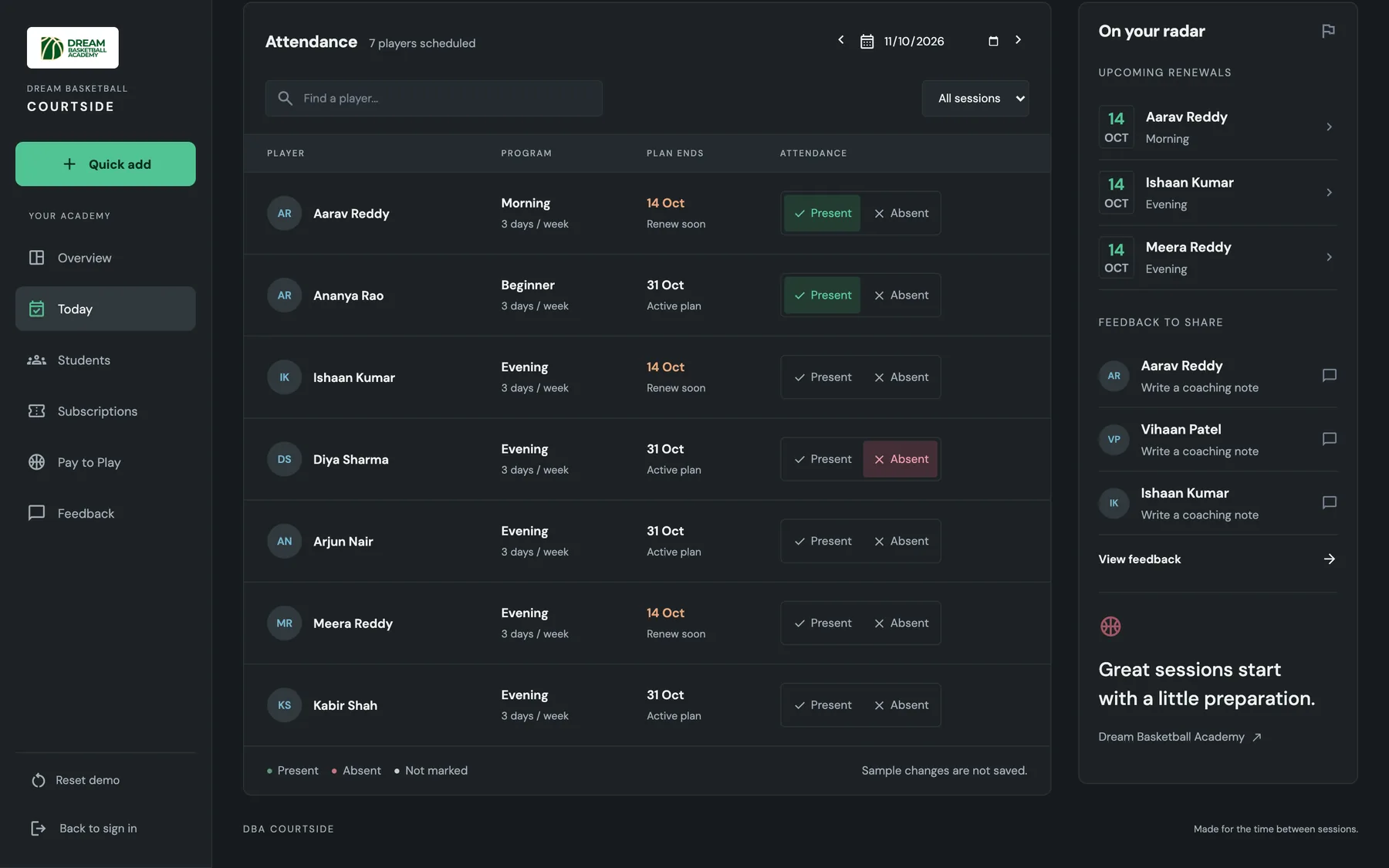Switch Diya Sharma to Present
Image resolution: width=1389 pixels, height=868 pixels.
[x=822, y=459]
